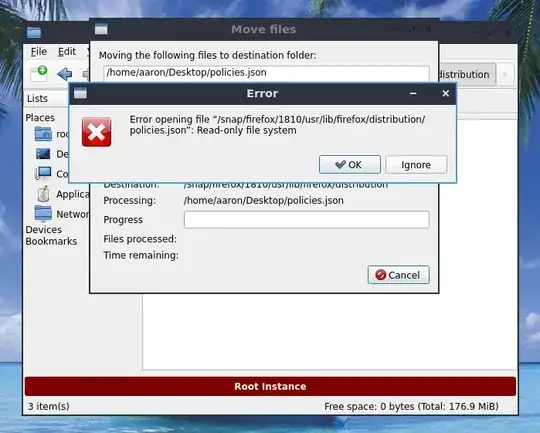Click the empty Progress bar
The width and height of the screenshot is (540, 433).
307,219
